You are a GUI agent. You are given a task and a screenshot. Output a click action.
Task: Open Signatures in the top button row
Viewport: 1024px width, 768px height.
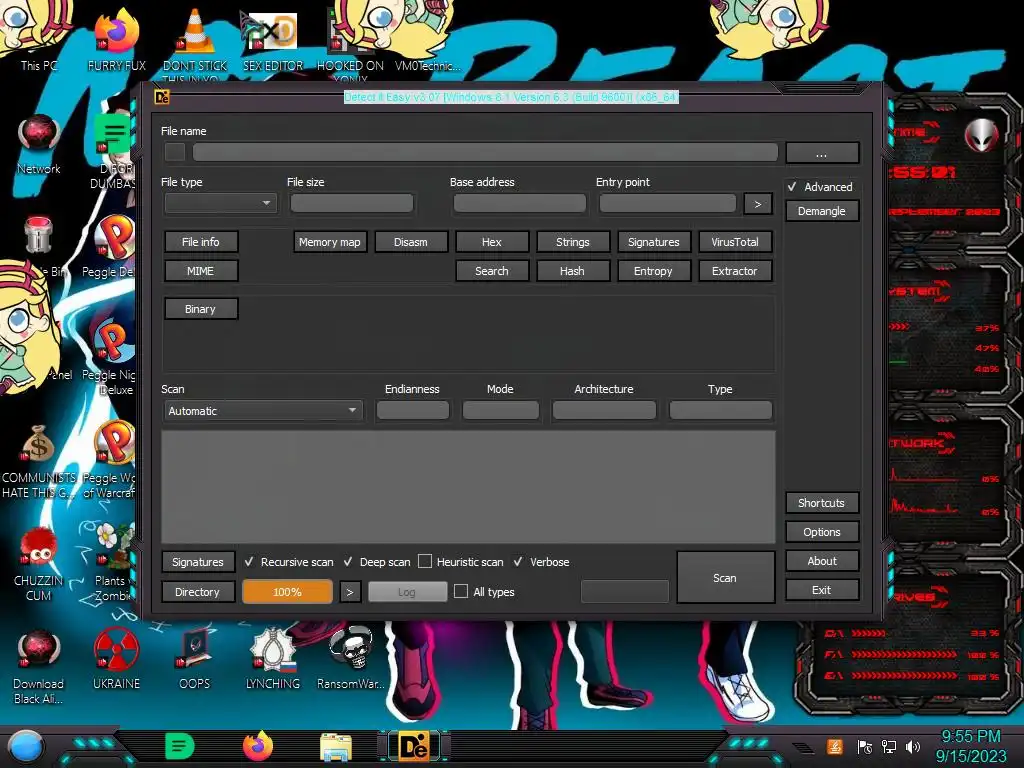(654, 242)
